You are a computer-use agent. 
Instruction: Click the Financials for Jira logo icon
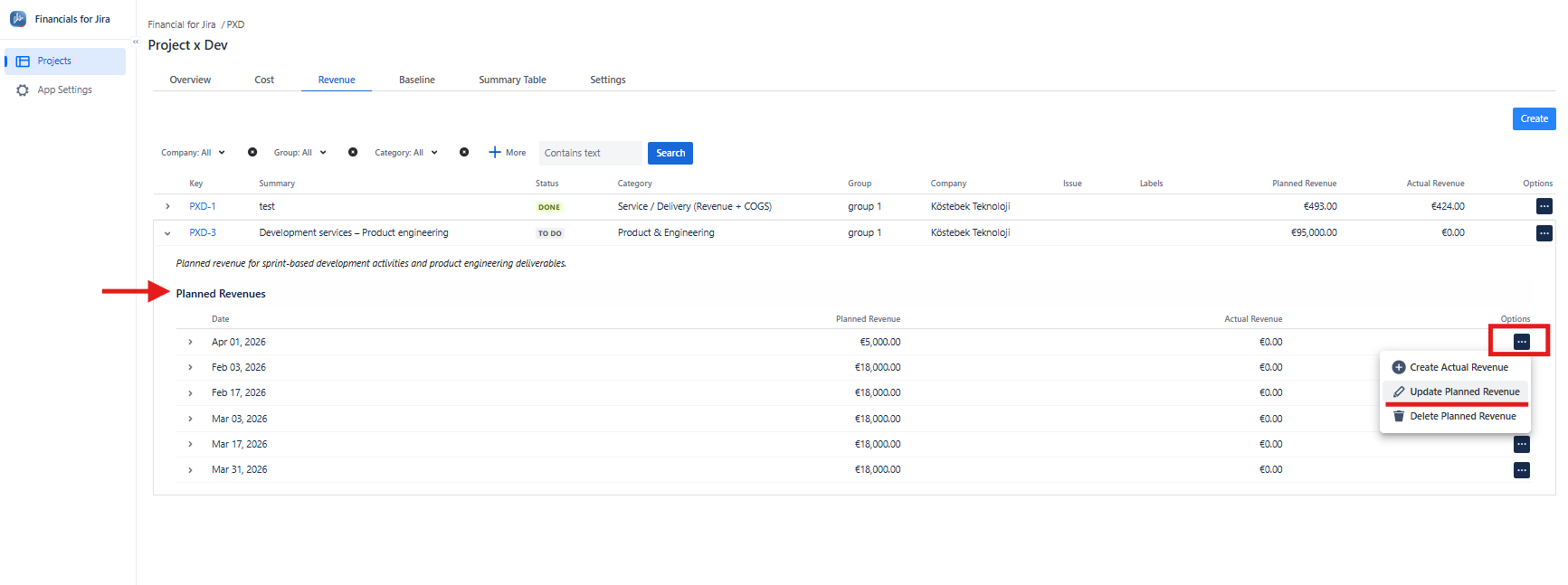pos(17,18)
